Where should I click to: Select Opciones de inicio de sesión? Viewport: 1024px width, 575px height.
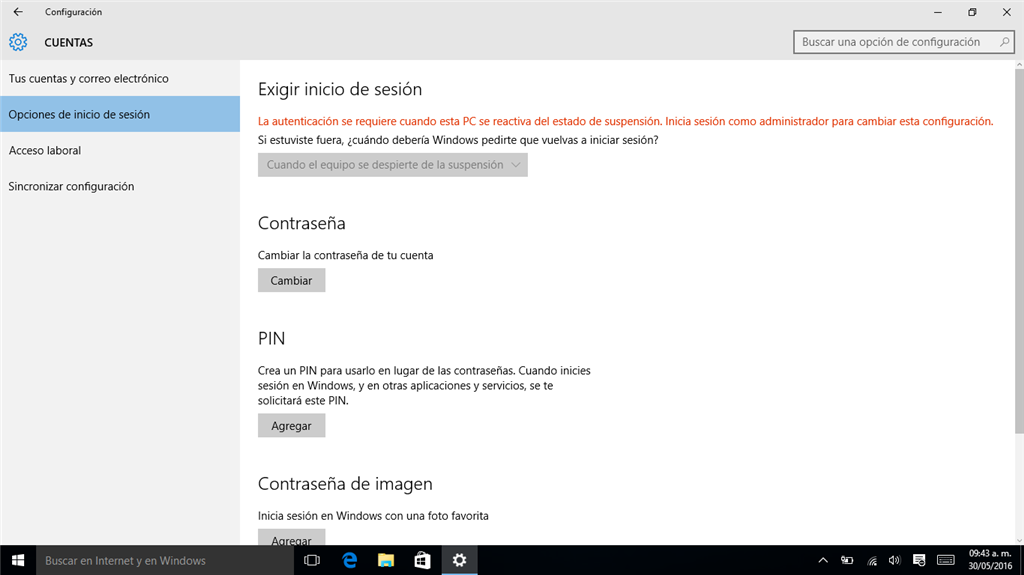(120, 114)
